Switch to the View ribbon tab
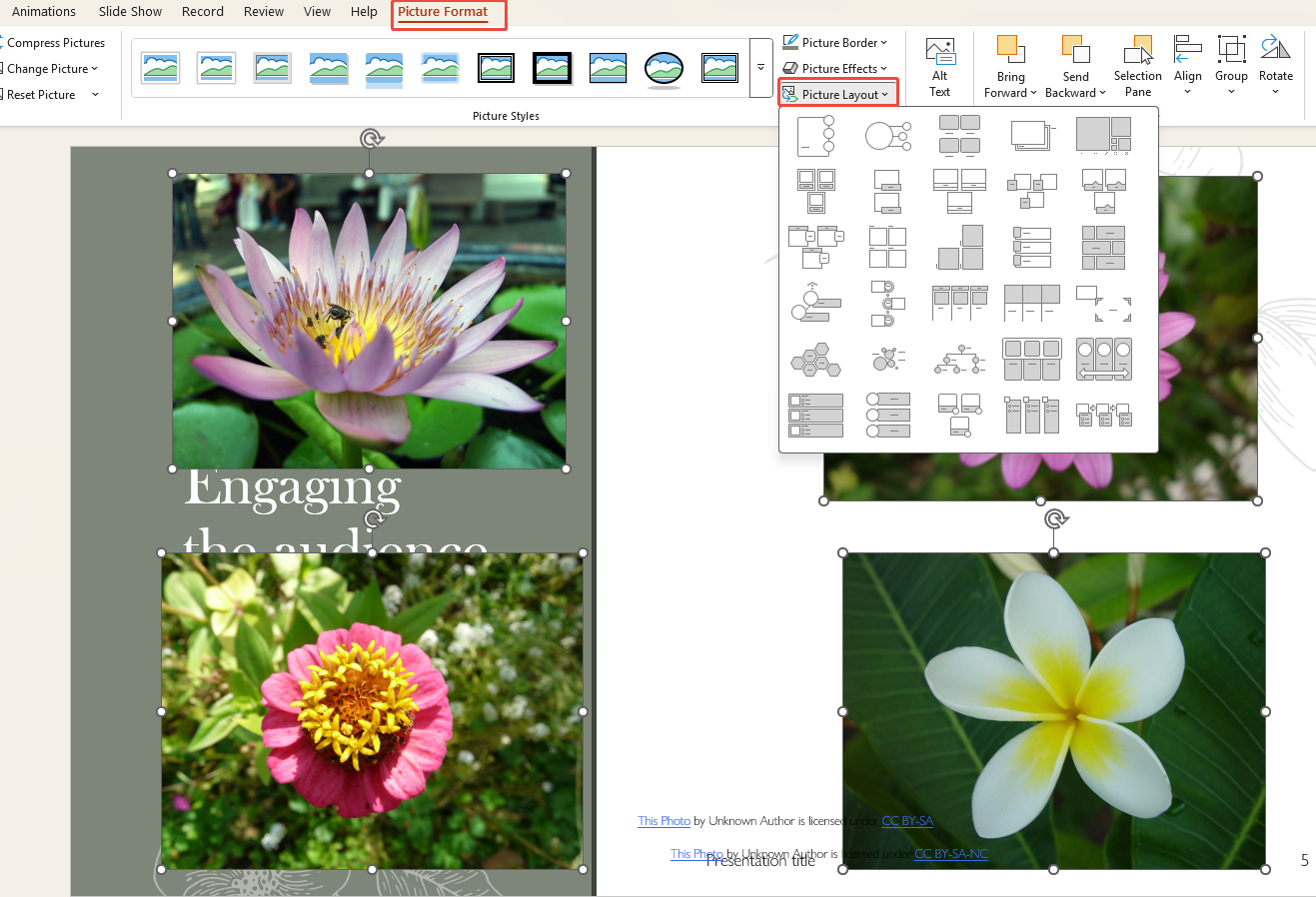Viewport: 1316px width, 897px height. click(x=317, y=11)
